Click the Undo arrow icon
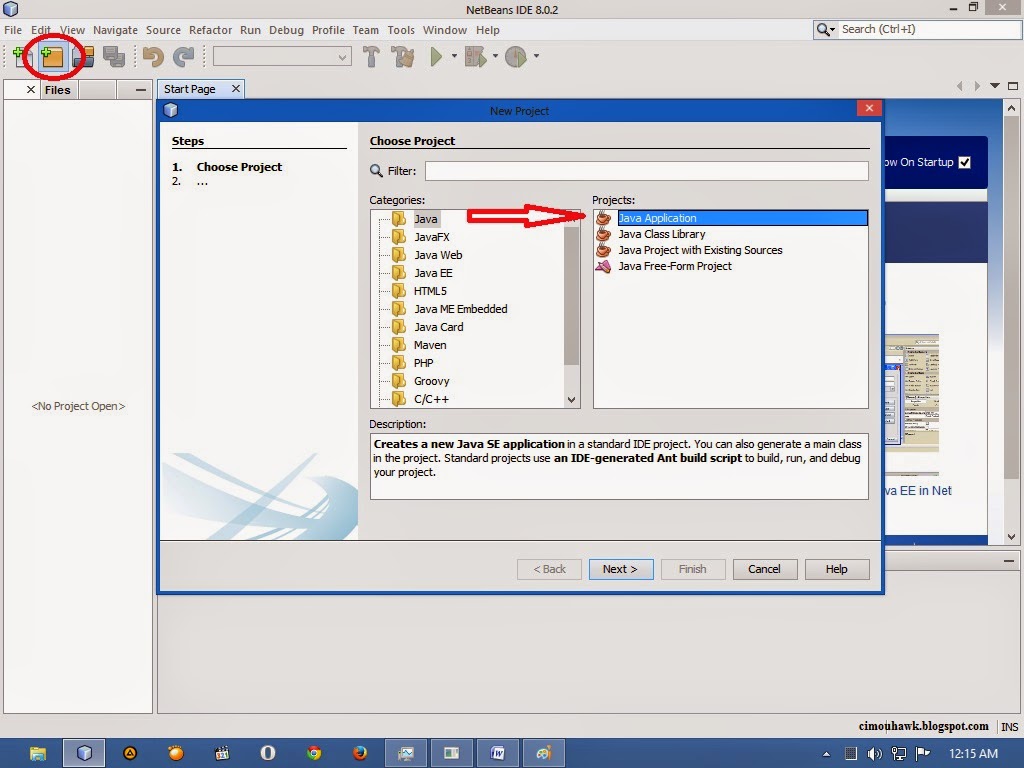The image size is (1024, 768). (x=153, y=57)
